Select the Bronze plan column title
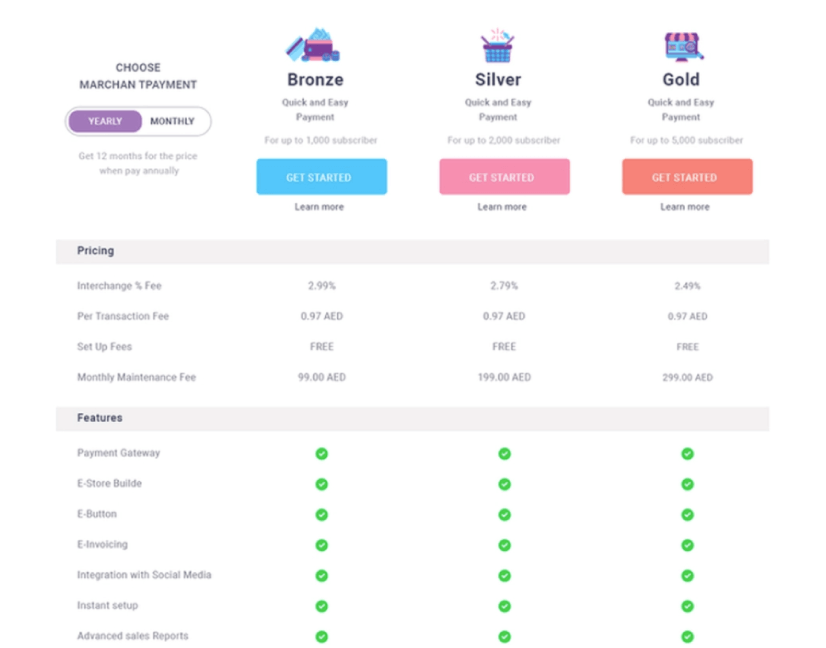 [x=317, y=79]
